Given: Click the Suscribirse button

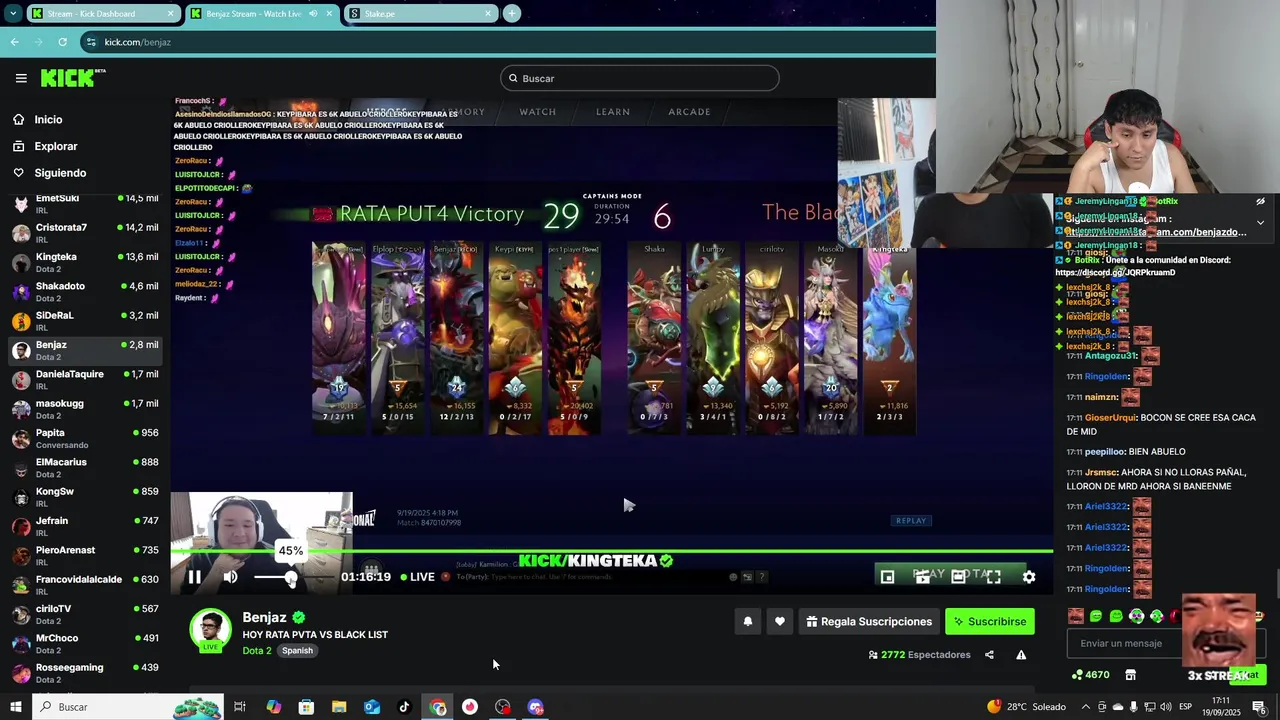Looking at the screenshot, I should coord(990,621).
